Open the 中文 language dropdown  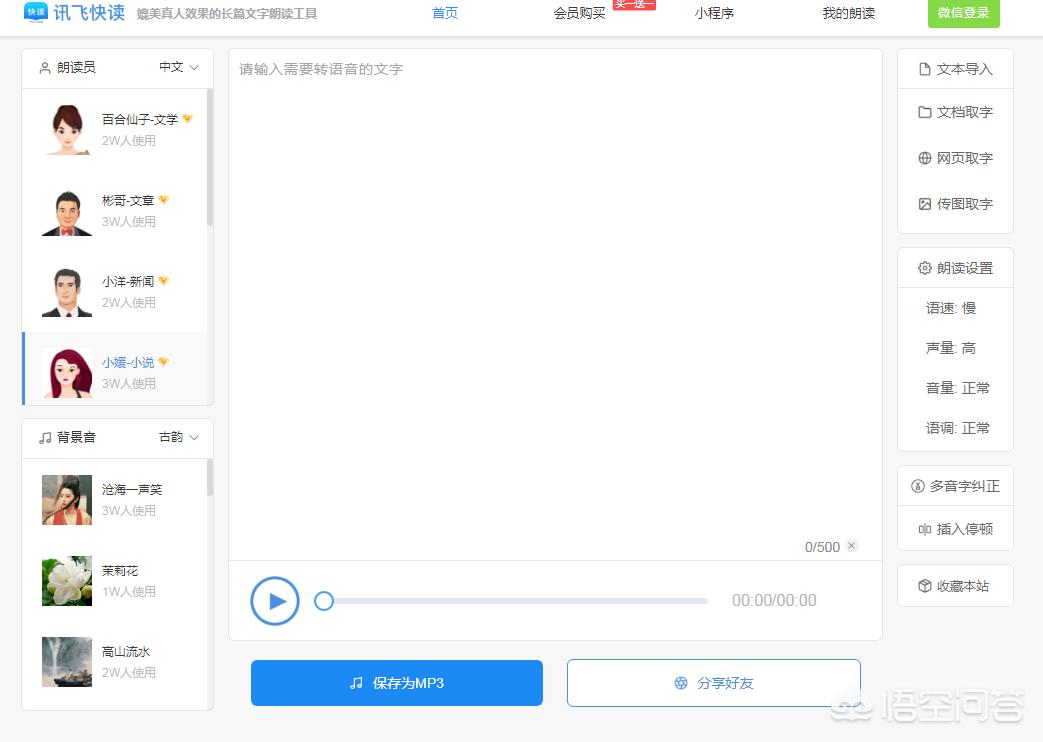[x=179, y=67]
